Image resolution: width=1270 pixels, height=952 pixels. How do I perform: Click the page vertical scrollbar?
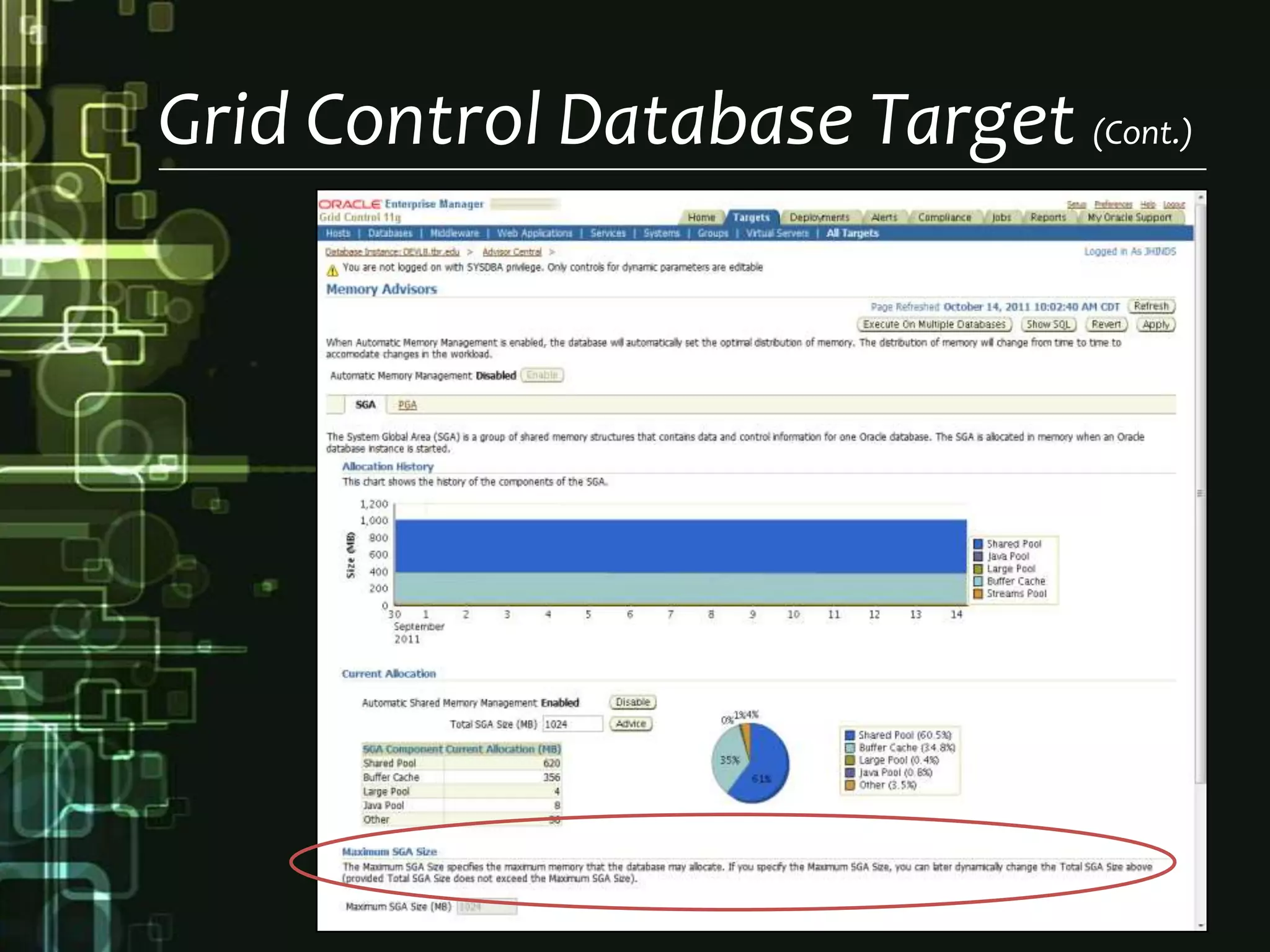click(x=1201, y=493)
